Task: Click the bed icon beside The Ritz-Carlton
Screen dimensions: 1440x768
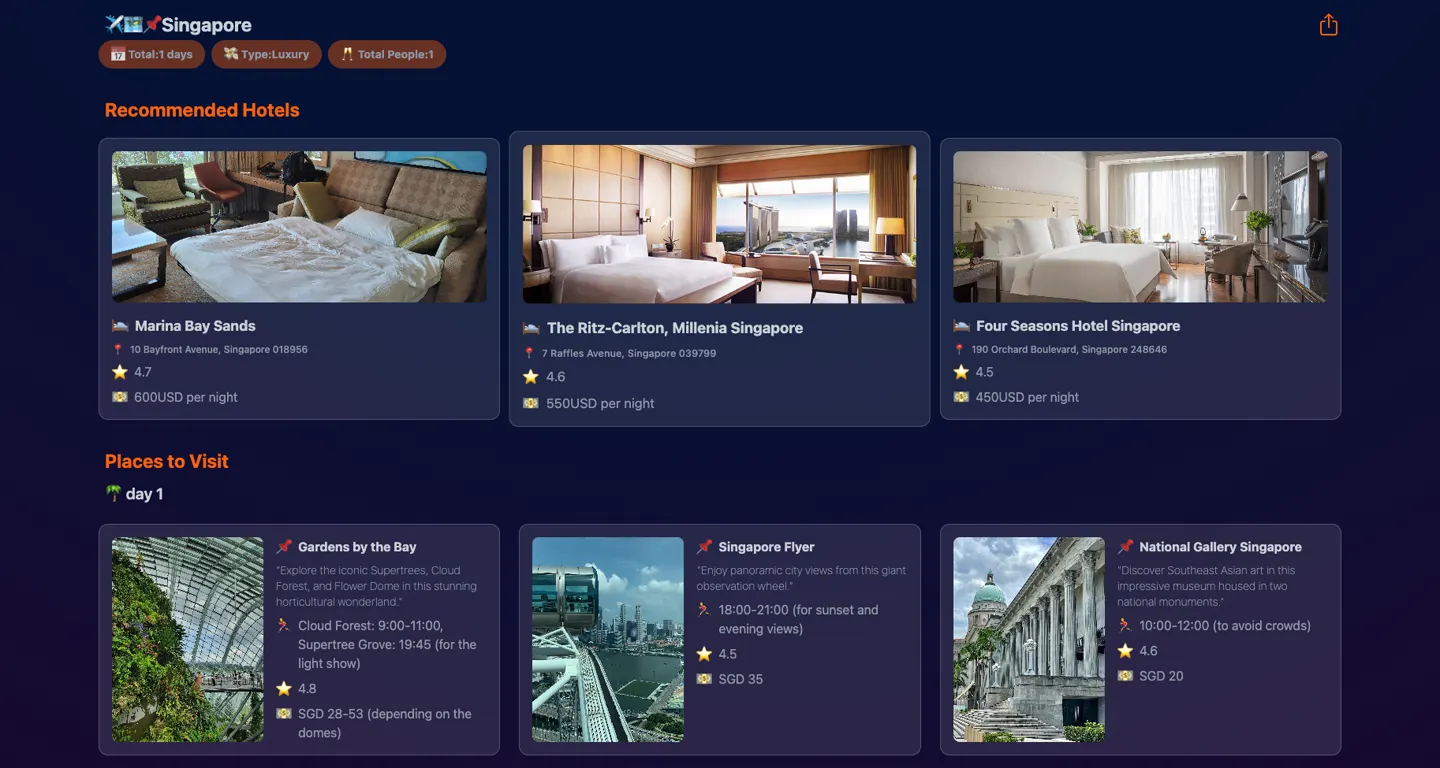Action: (531, 328)
